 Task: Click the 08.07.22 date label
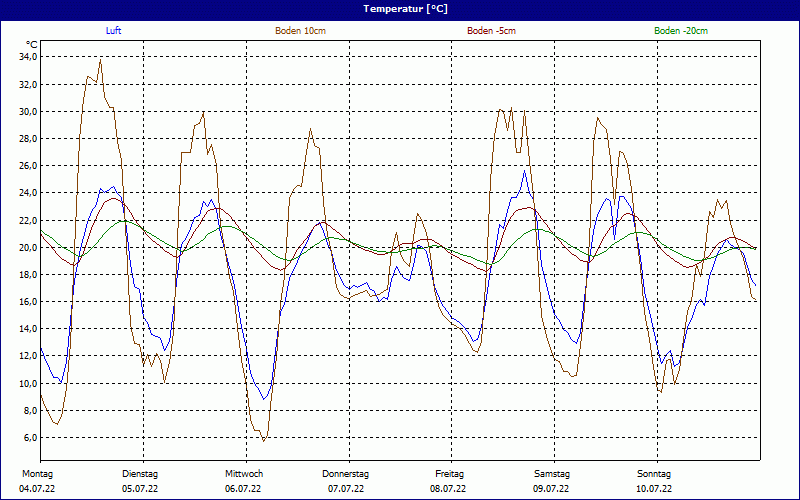tap(448, 489)
